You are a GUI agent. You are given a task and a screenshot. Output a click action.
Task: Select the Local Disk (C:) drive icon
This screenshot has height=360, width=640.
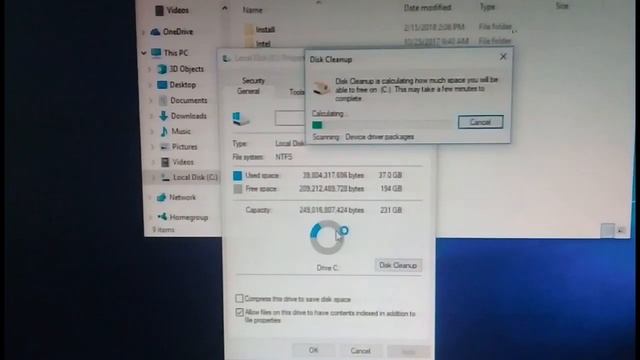click(x=165, y=178)
